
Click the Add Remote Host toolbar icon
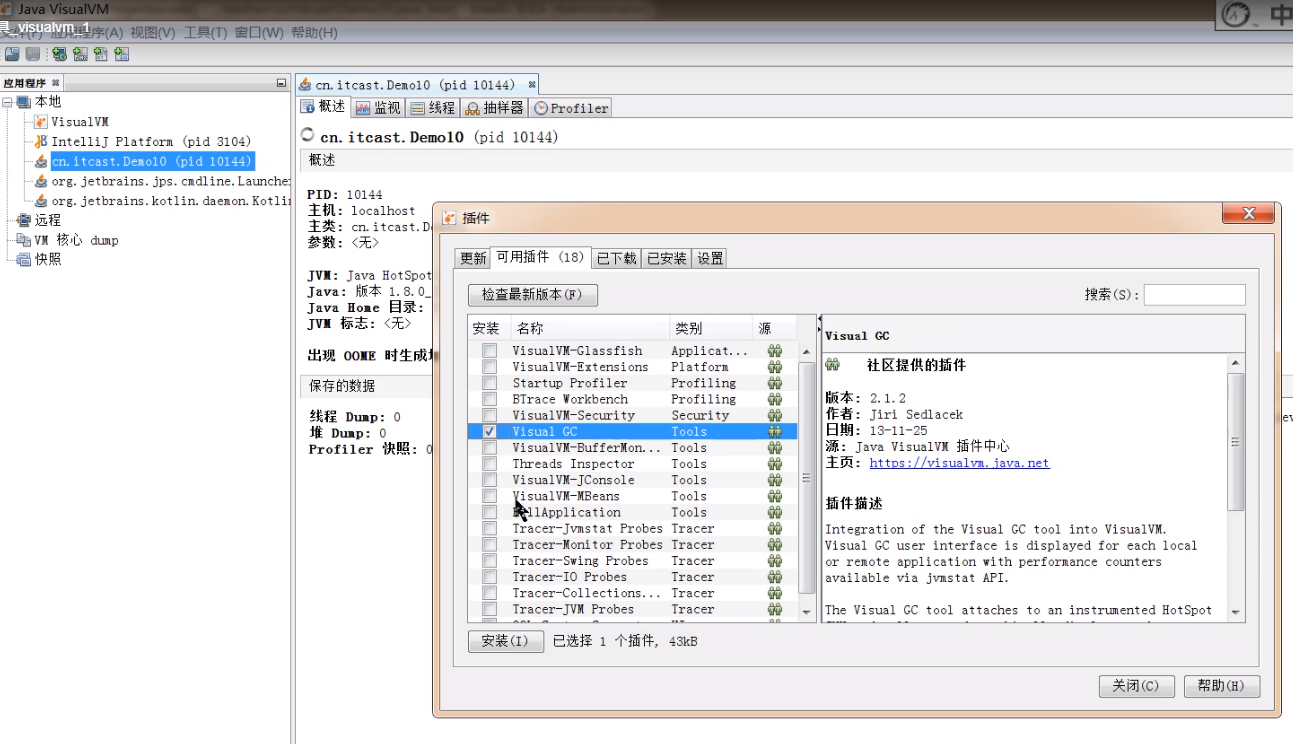60,54
